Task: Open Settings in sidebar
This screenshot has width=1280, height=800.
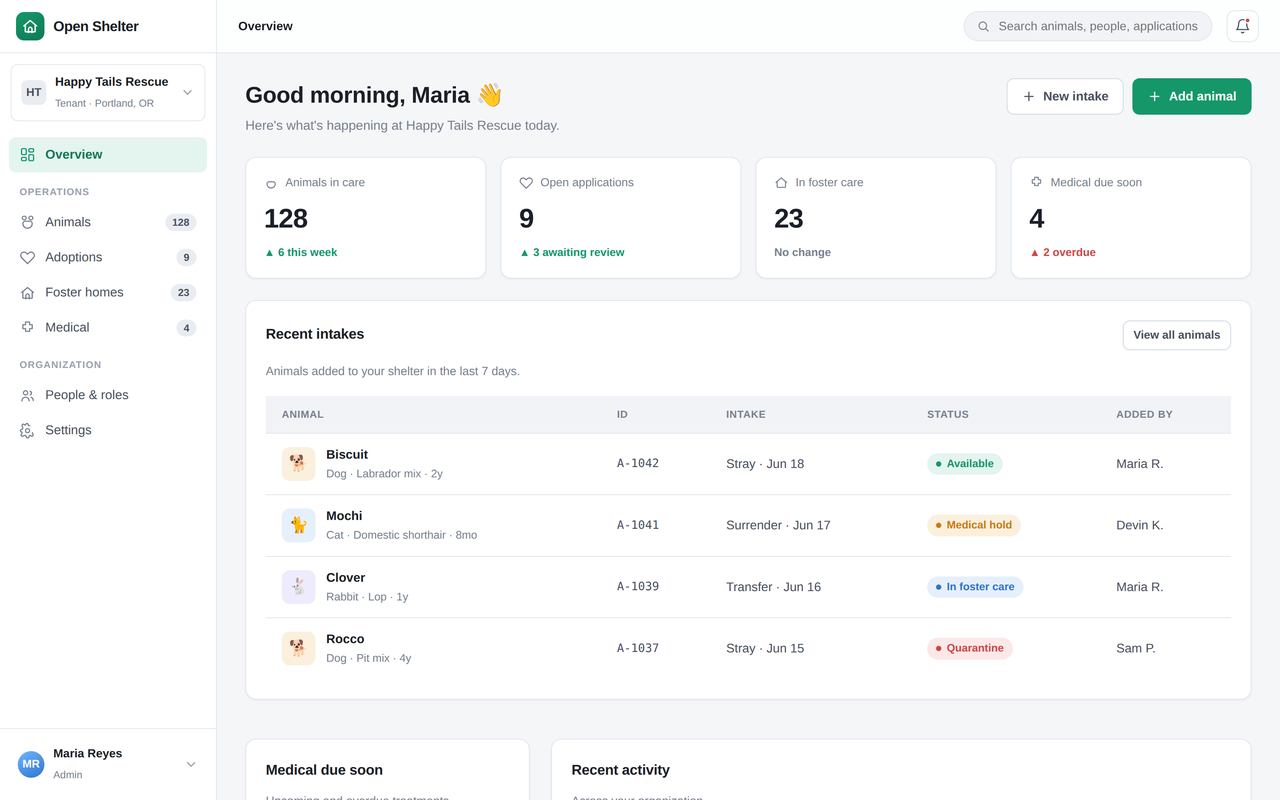Action: (x=108, y=430)
